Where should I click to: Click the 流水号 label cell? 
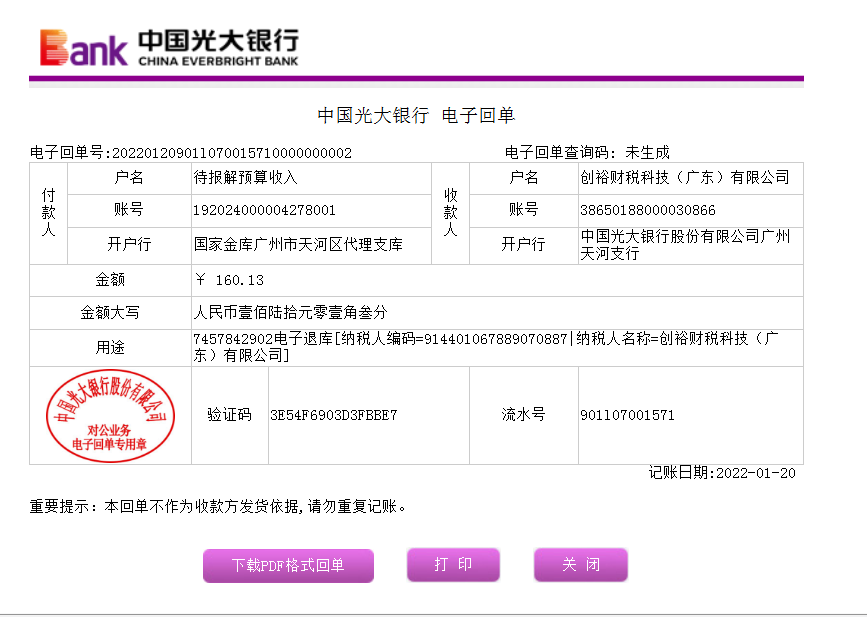(524, 415)
